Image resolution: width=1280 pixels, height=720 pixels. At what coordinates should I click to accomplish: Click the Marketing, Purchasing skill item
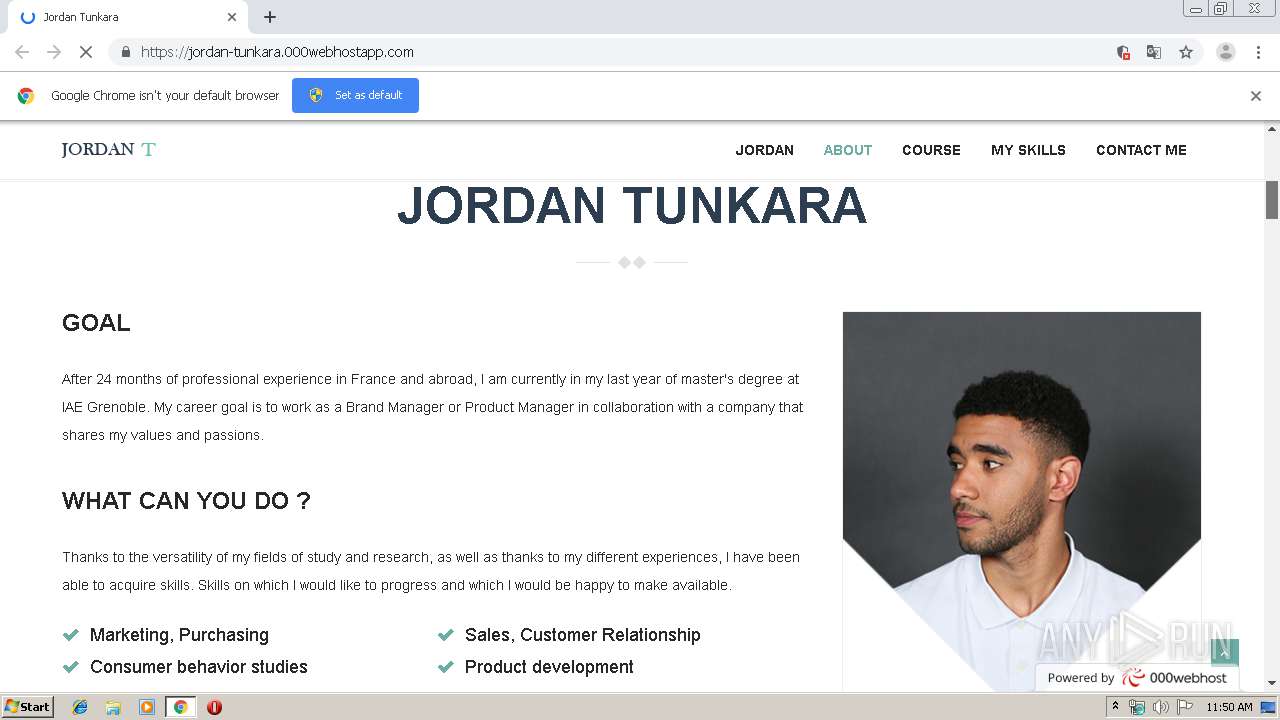(x=179, y=635)
